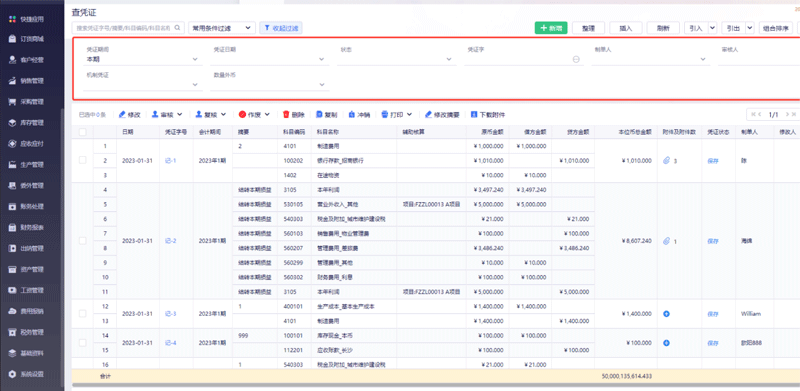Go to 税务管理 module
Screen dimensions: 800x391
[x=26, y=332]
